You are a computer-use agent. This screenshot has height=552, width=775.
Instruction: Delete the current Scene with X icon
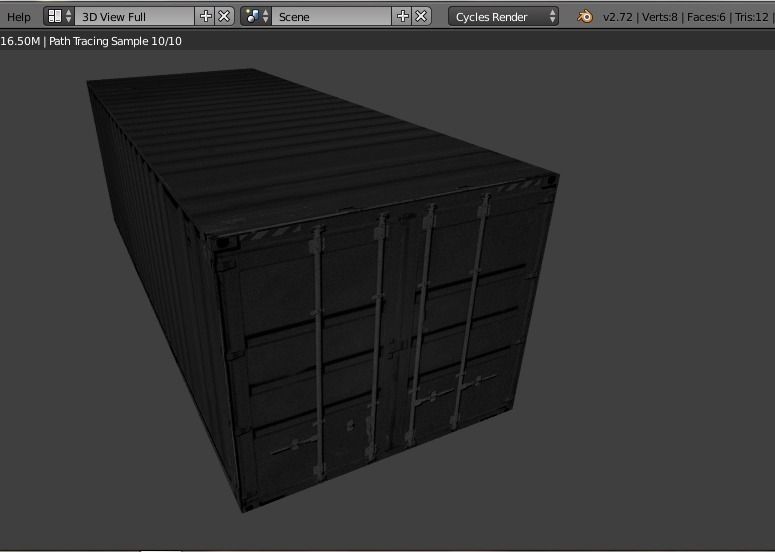coord(421,16)
